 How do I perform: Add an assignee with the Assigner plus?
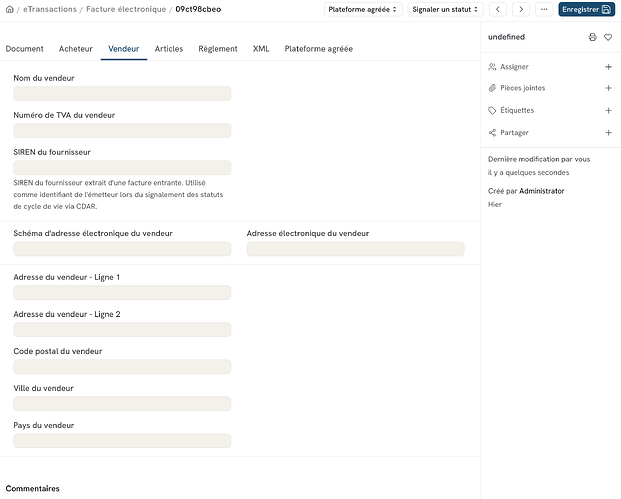coord(609,67)
